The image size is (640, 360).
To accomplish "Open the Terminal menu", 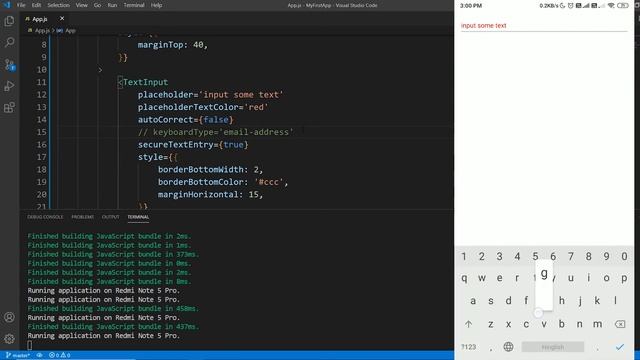I will click(134, 5).
